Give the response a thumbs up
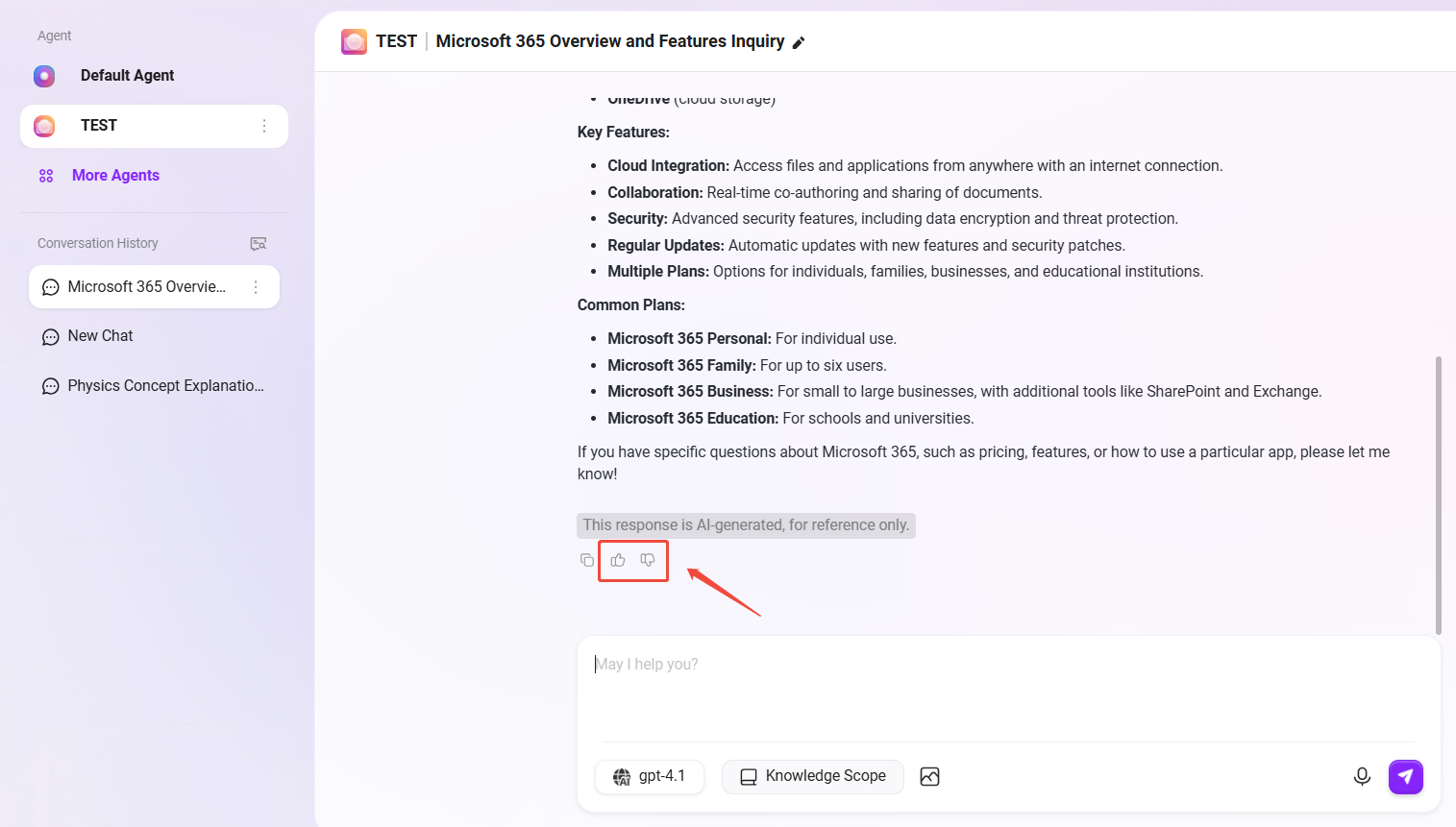1456x827 pixels. (618, 560)
